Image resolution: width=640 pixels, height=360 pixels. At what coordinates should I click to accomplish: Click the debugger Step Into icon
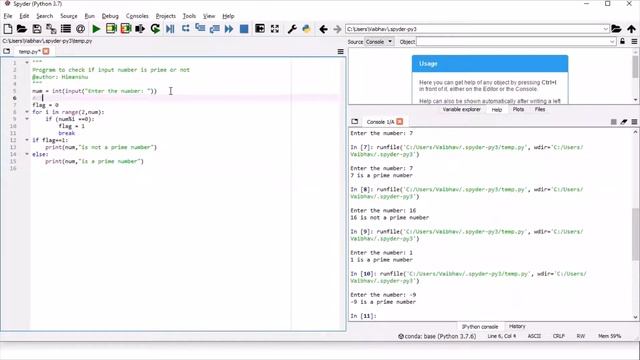[200, 29]
